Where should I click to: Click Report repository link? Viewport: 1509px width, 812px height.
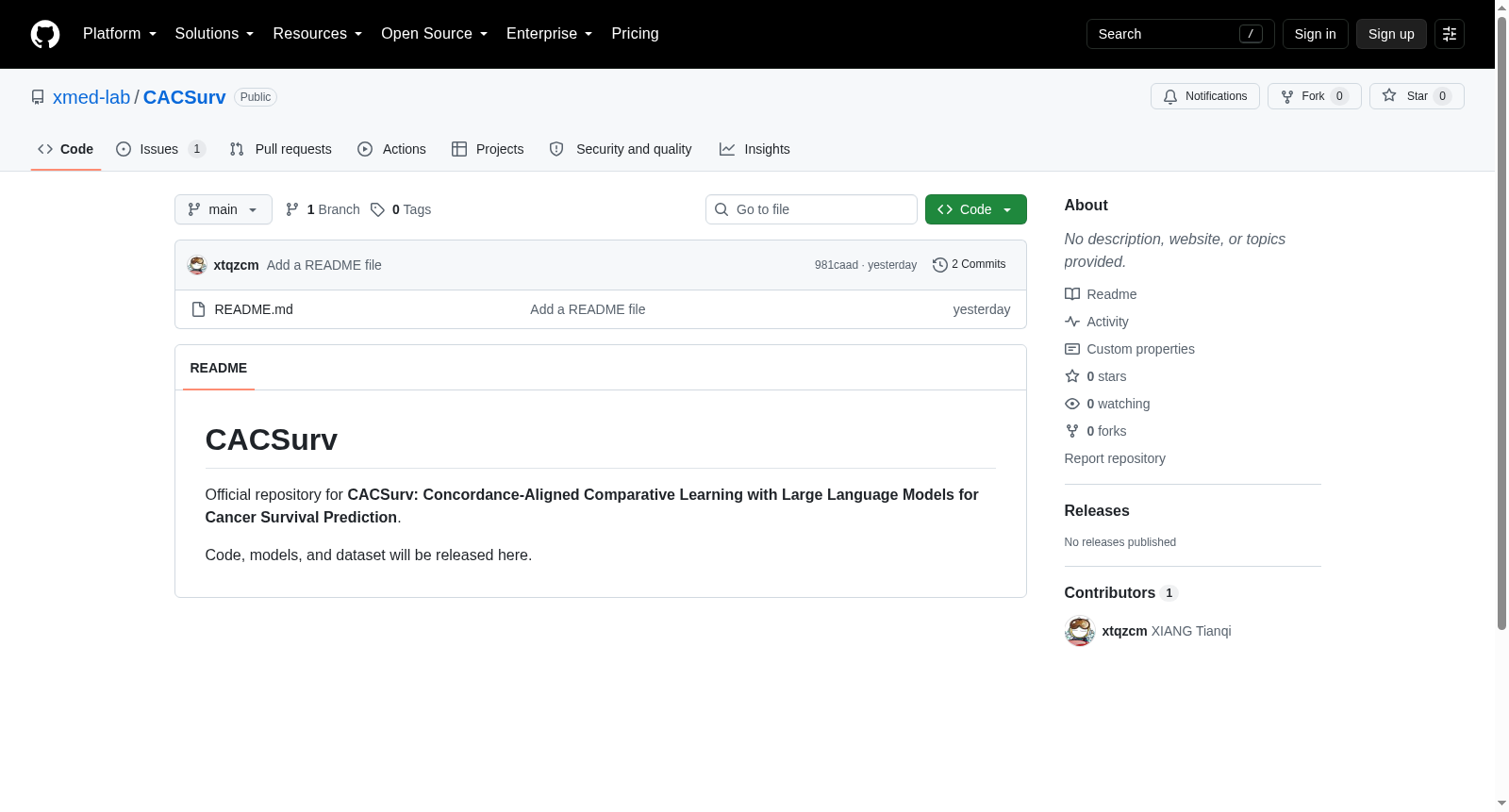coord(1115,458)
